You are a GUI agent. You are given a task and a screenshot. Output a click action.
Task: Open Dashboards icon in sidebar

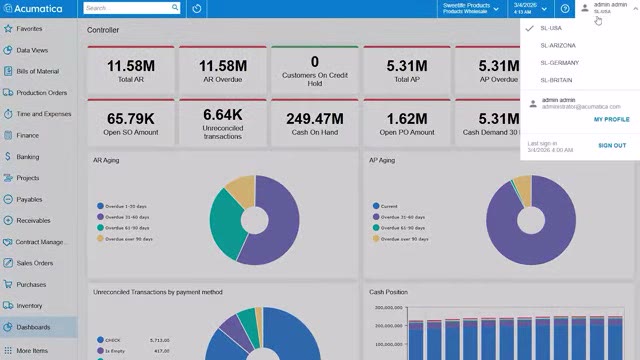pos(8,327)
